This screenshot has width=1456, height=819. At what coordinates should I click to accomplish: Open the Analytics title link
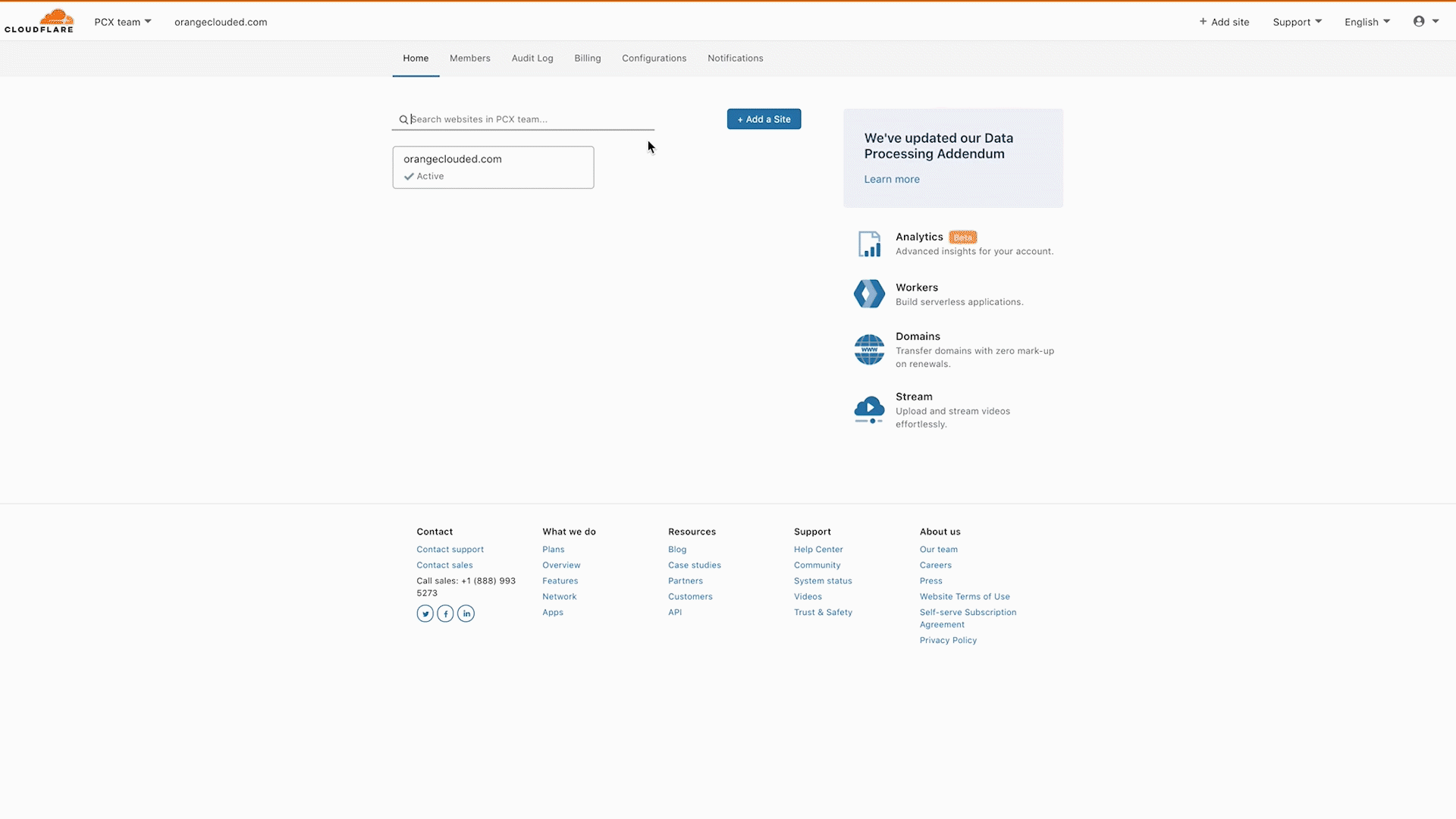click(x=919, y=237)
